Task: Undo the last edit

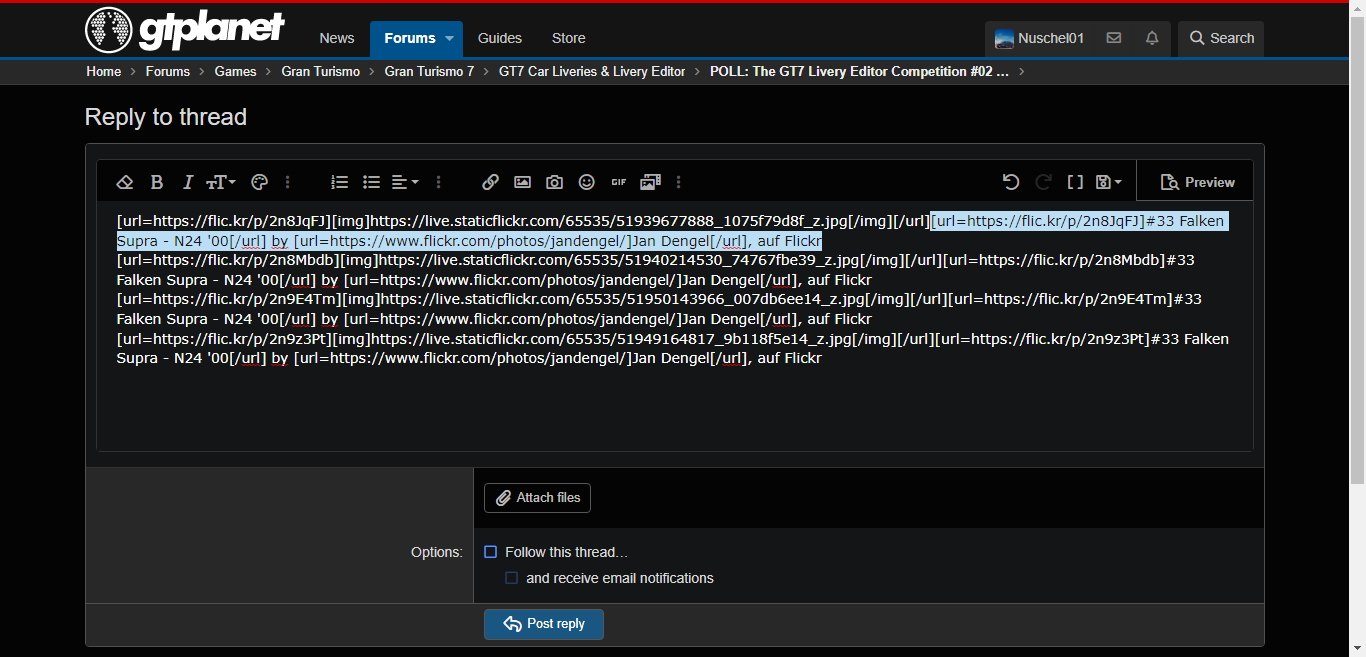Action: pyautogui.click(x=1011, y=182)
